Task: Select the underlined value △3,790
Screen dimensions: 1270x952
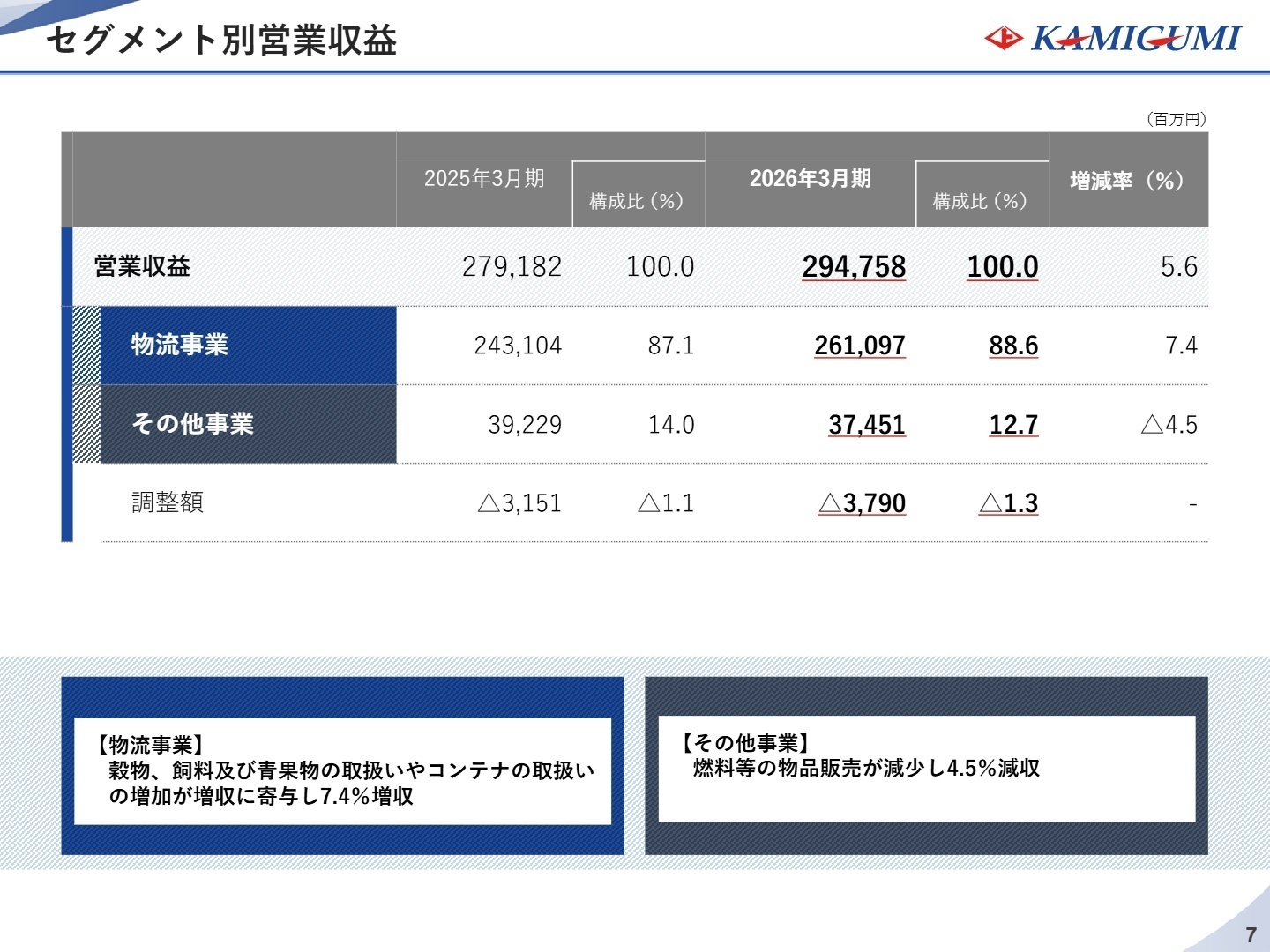Action: pos(862,502)
